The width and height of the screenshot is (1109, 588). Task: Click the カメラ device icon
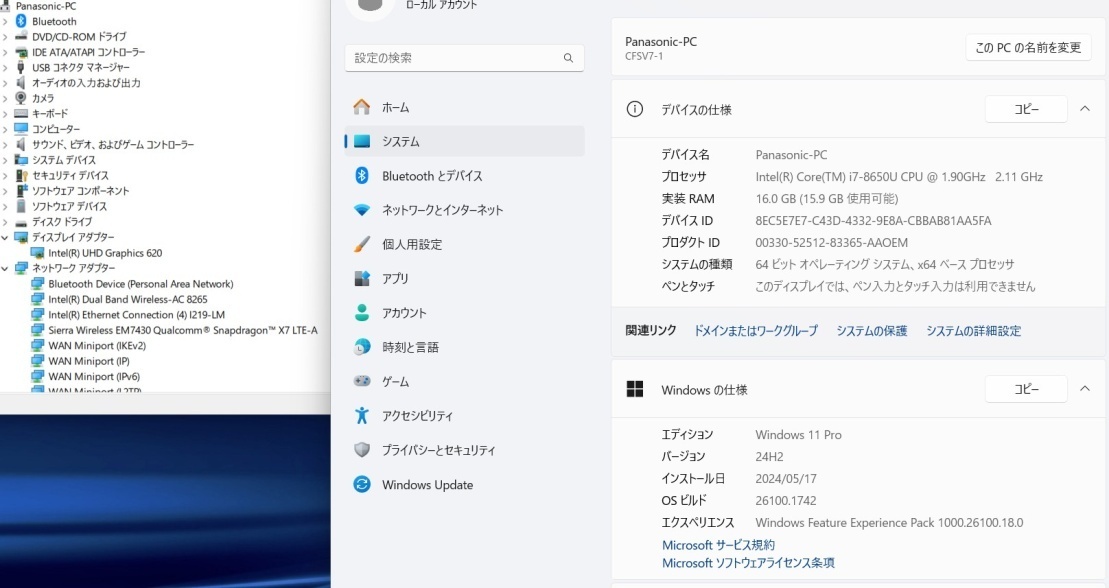click(21, 98)
